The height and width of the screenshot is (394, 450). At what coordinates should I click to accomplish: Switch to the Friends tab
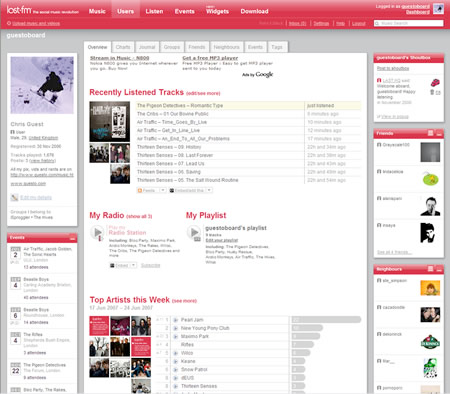[x=197, y=47]
